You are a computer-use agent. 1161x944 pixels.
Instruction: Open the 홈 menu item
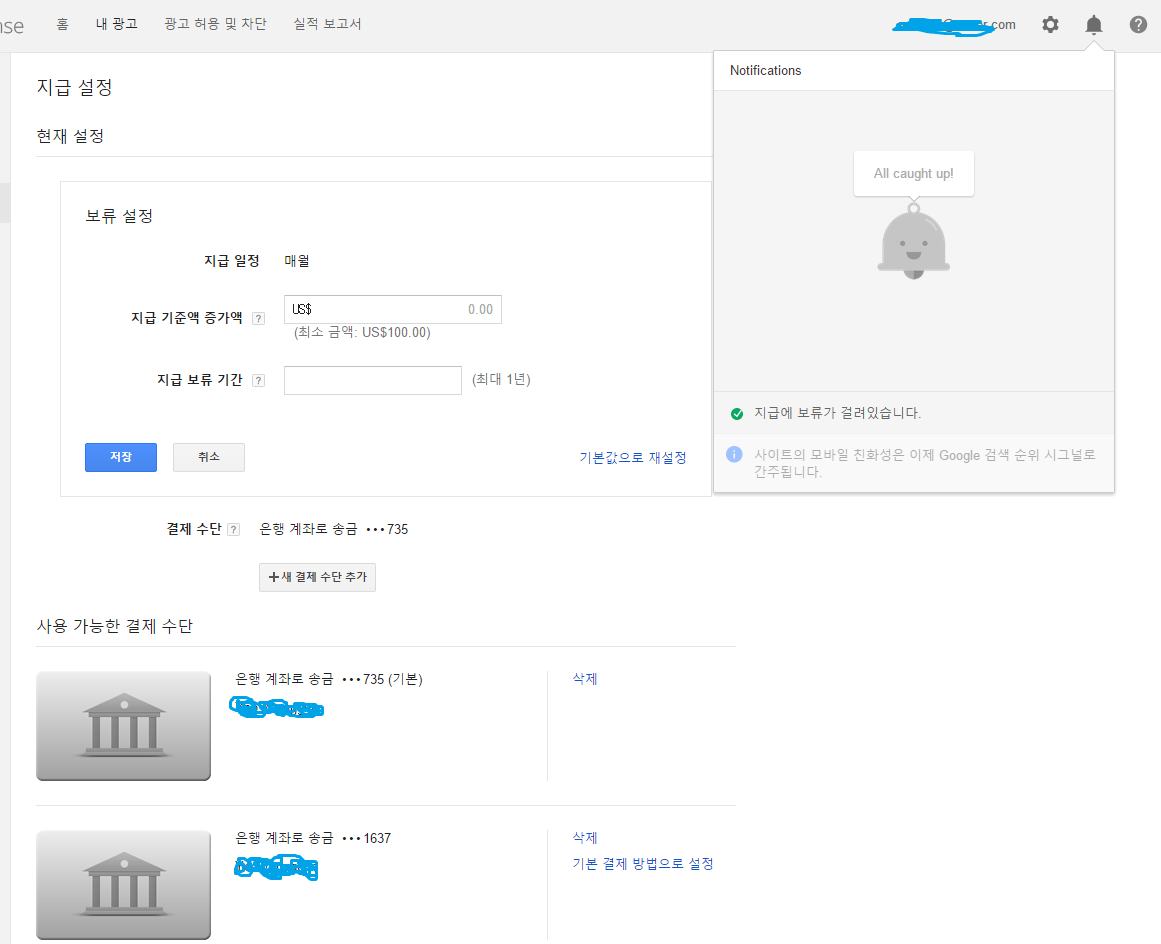click(62, 24)
